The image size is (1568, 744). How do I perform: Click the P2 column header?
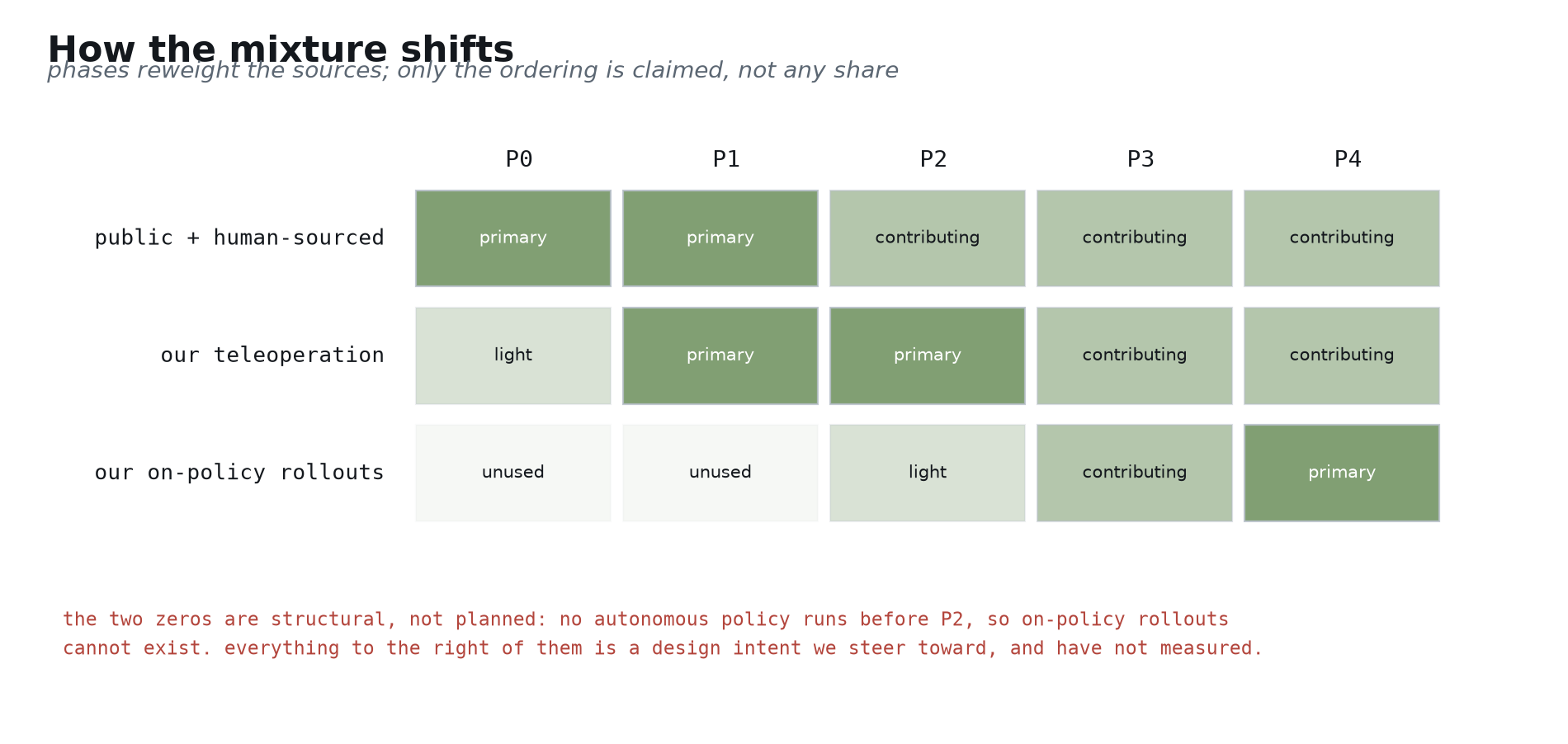[933, 159]
